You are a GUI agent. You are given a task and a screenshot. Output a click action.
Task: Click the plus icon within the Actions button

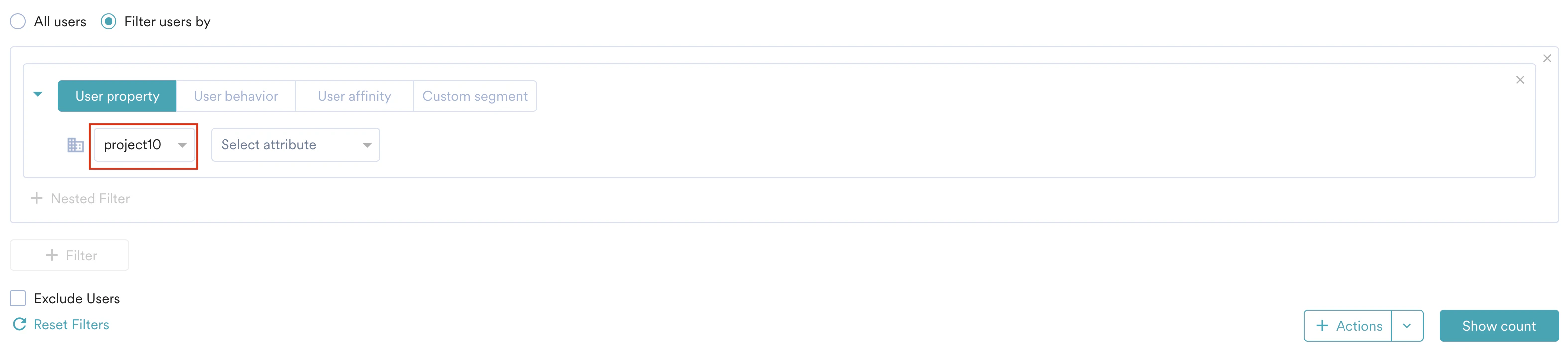click(x=1322, y=325)
